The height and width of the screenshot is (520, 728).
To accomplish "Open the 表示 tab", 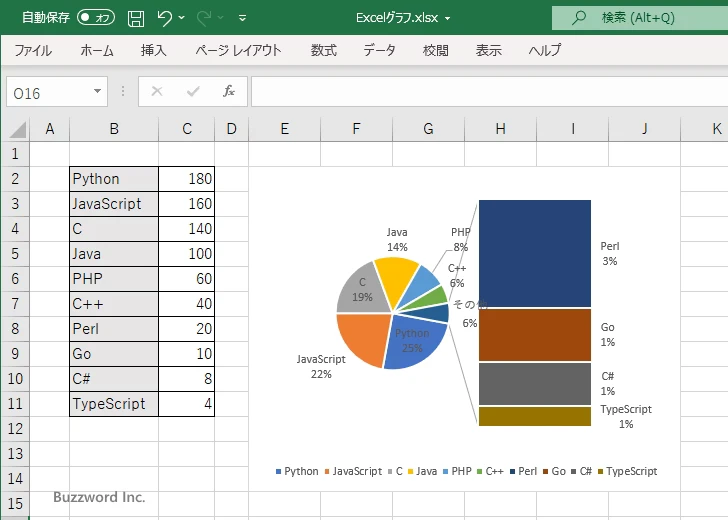I will (488, 50).
